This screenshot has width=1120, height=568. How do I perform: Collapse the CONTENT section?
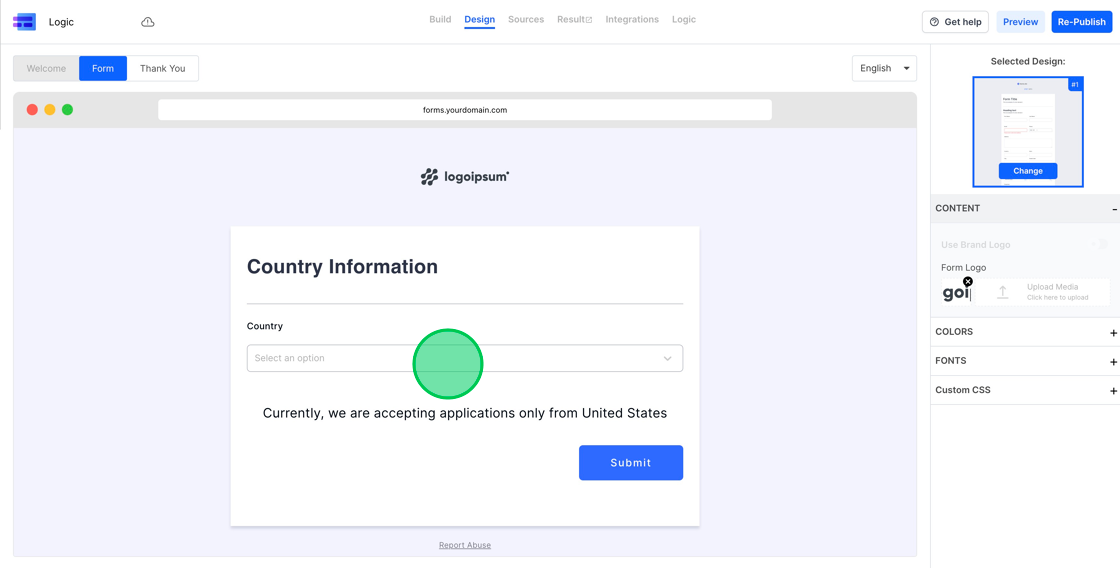[1113, 209]
